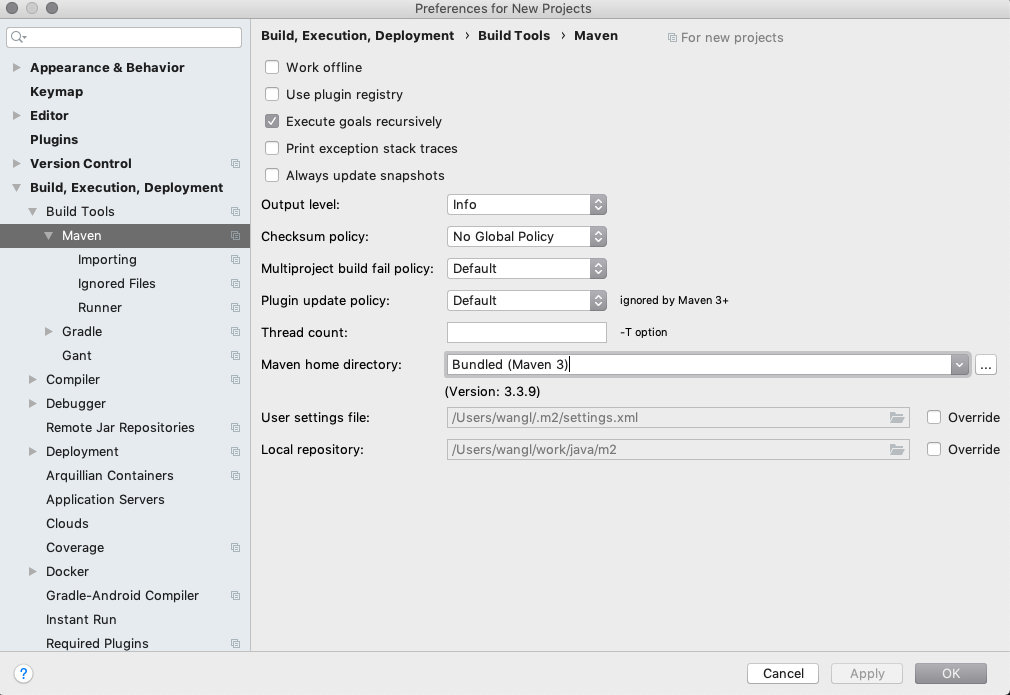Click folder icon in Local repository field
The width and height of the screenshot is (1010, 695).
(x=897, y=450)
